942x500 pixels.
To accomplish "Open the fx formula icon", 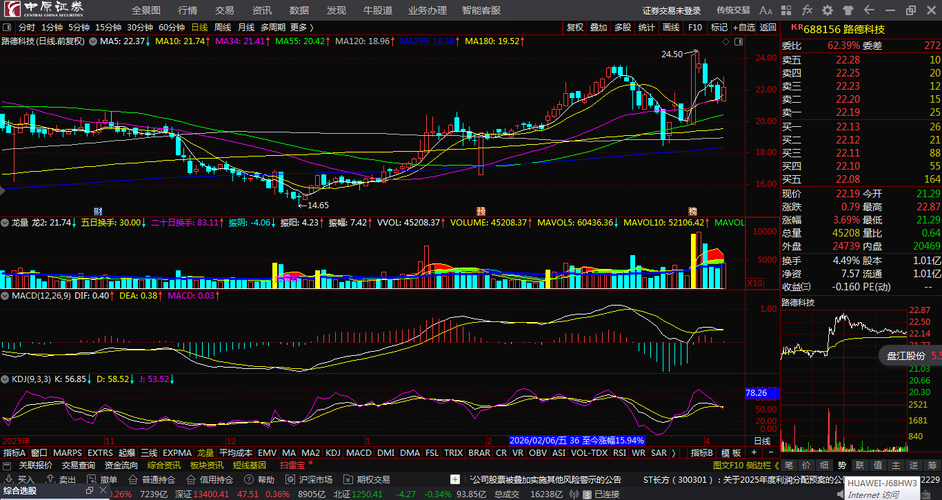I will [x=806, y=10].
